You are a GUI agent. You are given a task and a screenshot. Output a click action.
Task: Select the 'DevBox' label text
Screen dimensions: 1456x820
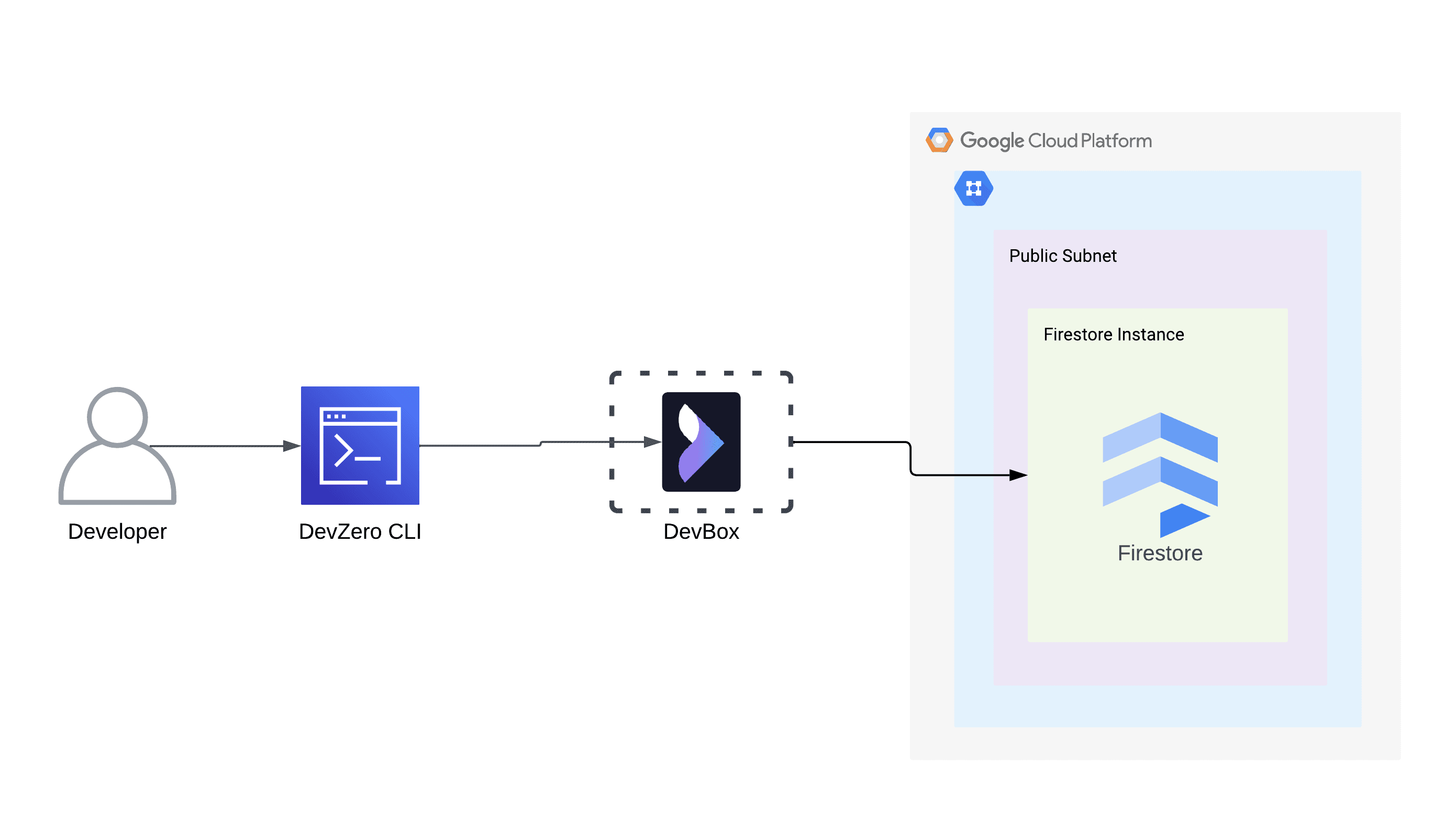point(701,532)
